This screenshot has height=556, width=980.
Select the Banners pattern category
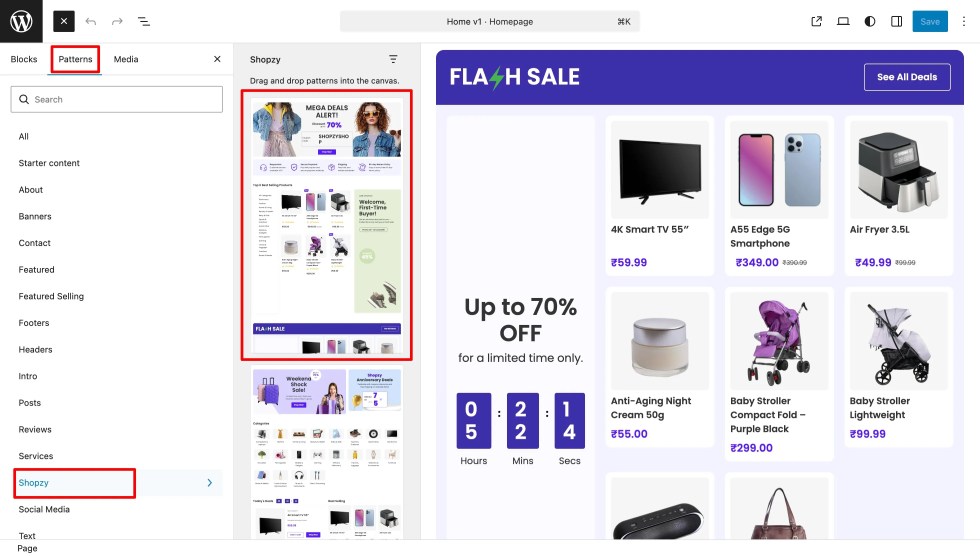pyautogui.click(x=35, y=216)
